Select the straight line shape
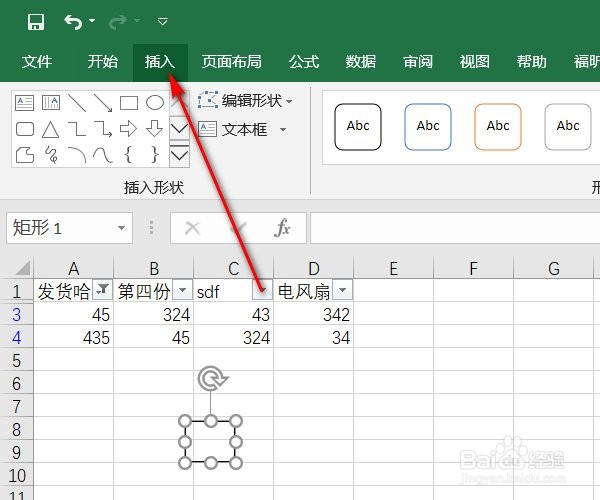600x500 pixels. coord(77,103)
